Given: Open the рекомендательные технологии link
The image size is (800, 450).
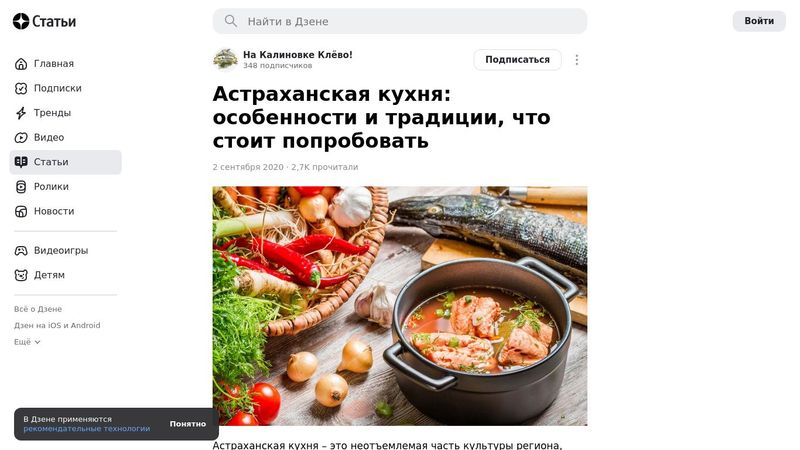Looking at the screenshot, I should pos(87,429).
